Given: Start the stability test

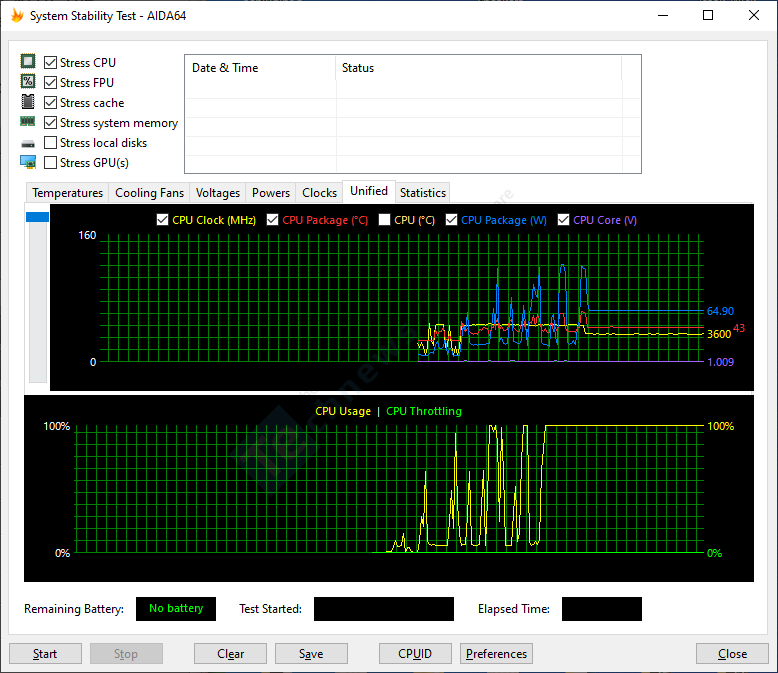Looking at the screenshot, I should 45,654.
